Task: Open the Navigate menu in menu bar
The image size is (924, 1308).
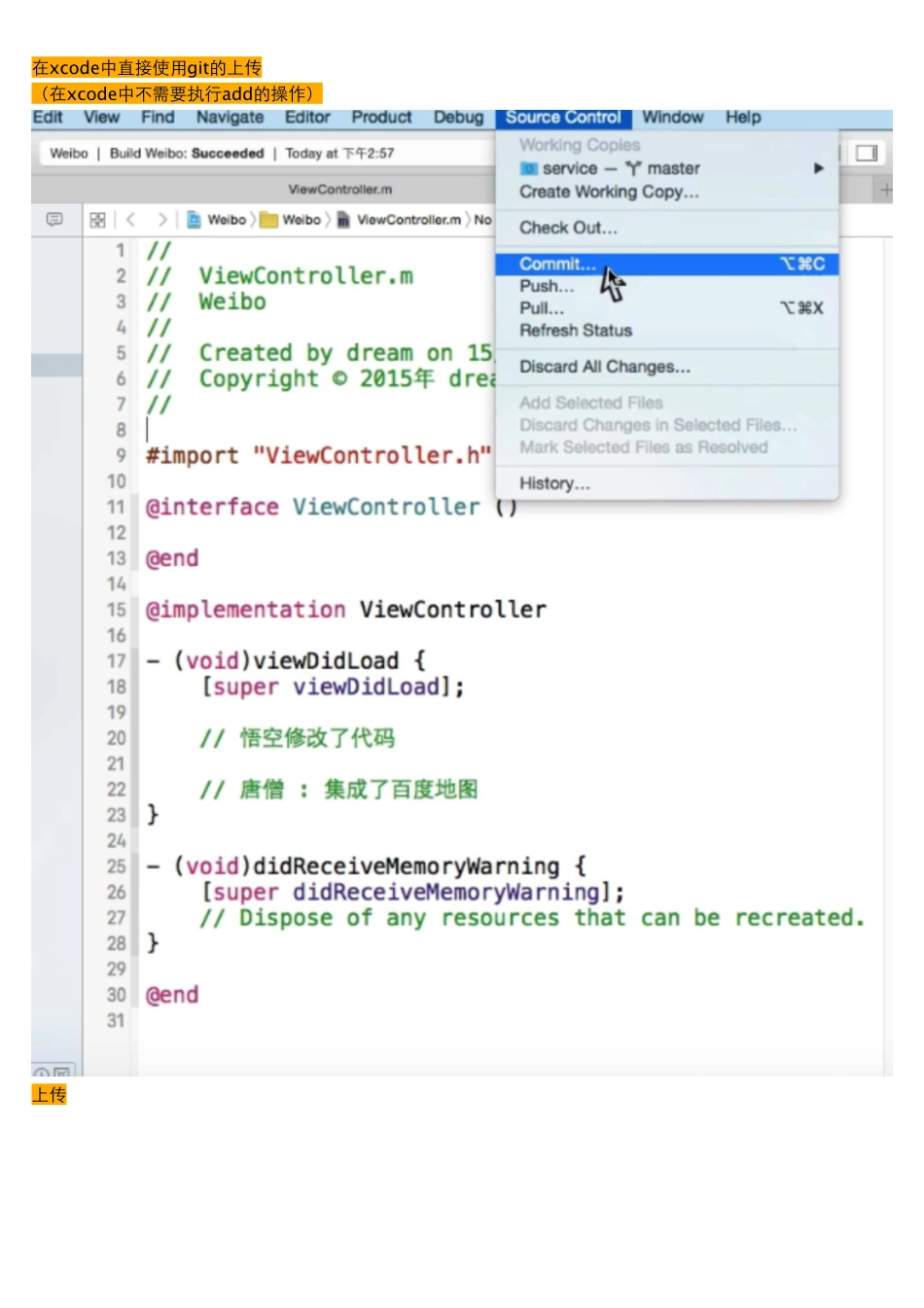Action: tap(230, 118)
